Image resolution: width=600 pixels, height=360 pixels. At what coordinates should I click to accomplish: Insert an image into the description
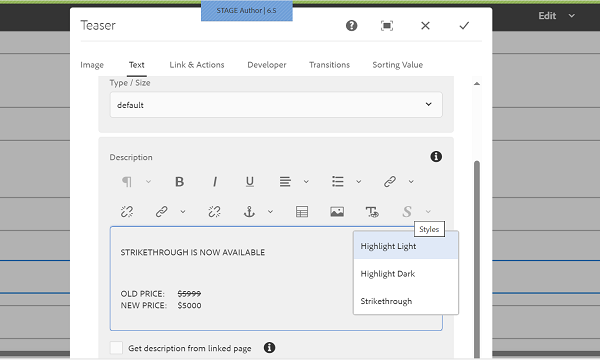tap(337, 212)
